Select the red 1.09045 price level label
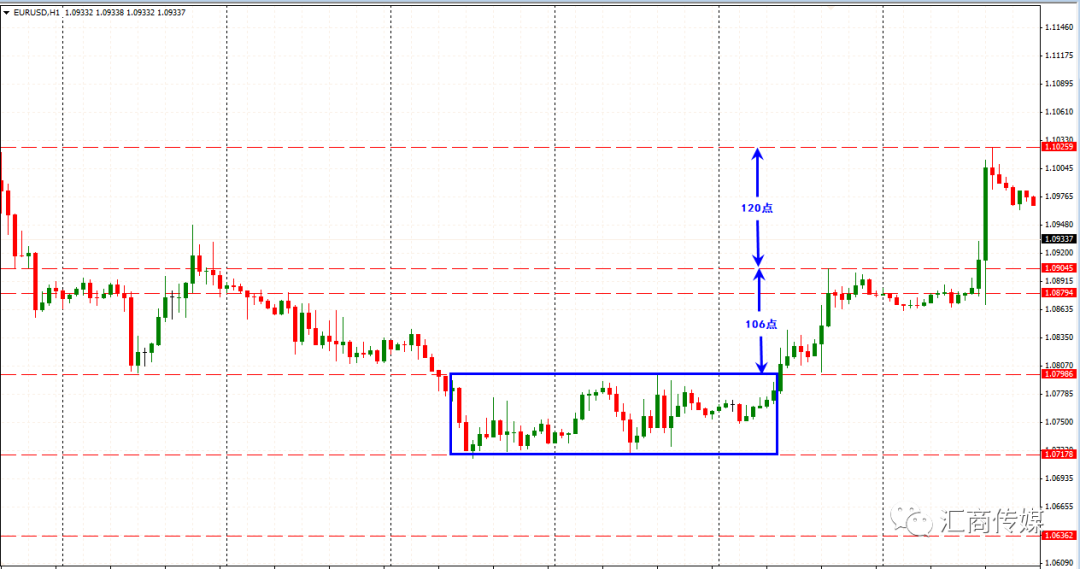Viewport: 1080px width, 569px height. [1059, 268]
